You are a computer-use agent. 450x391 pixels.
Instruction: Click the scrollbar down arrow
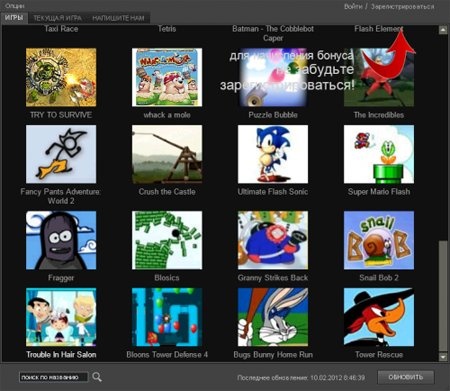(443, 357)
